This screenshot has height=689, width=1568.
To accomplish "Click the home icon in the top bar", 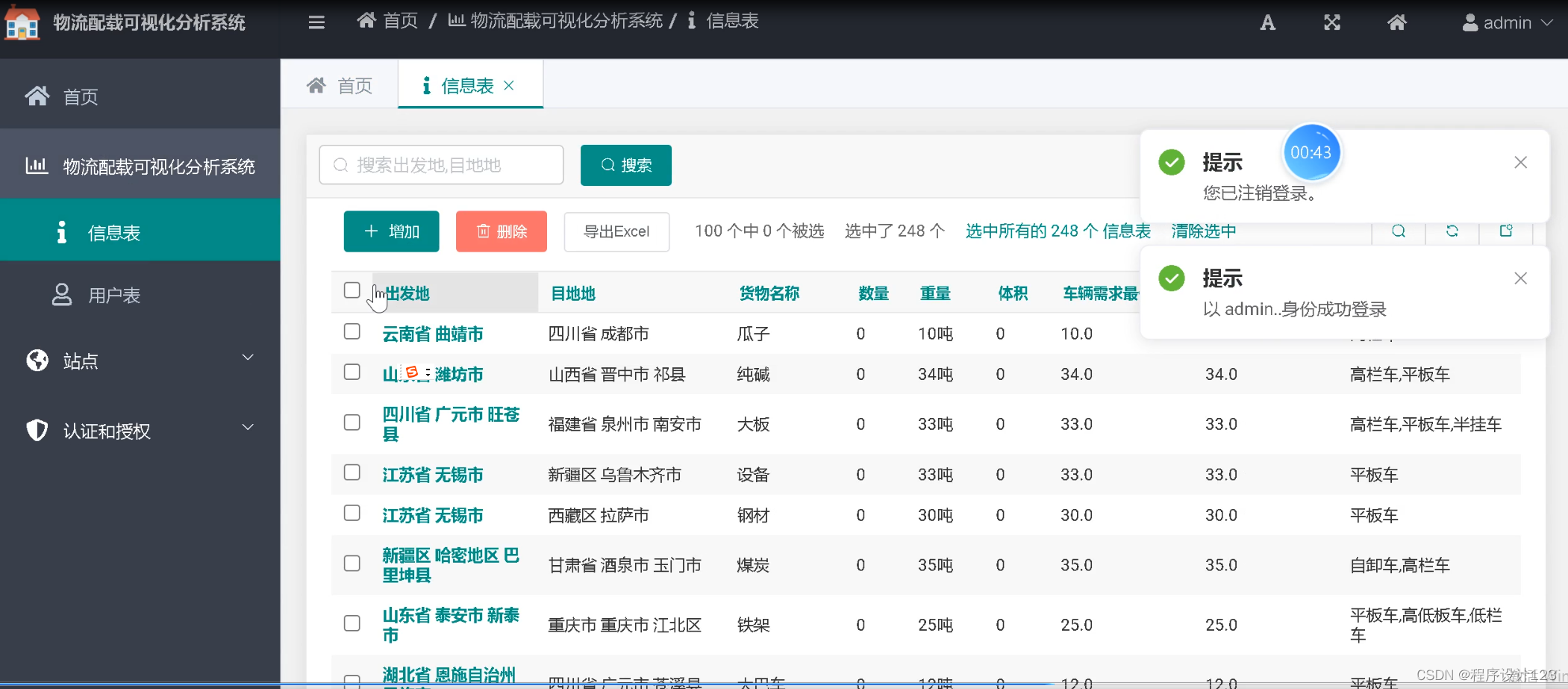I will (1399, 22).
